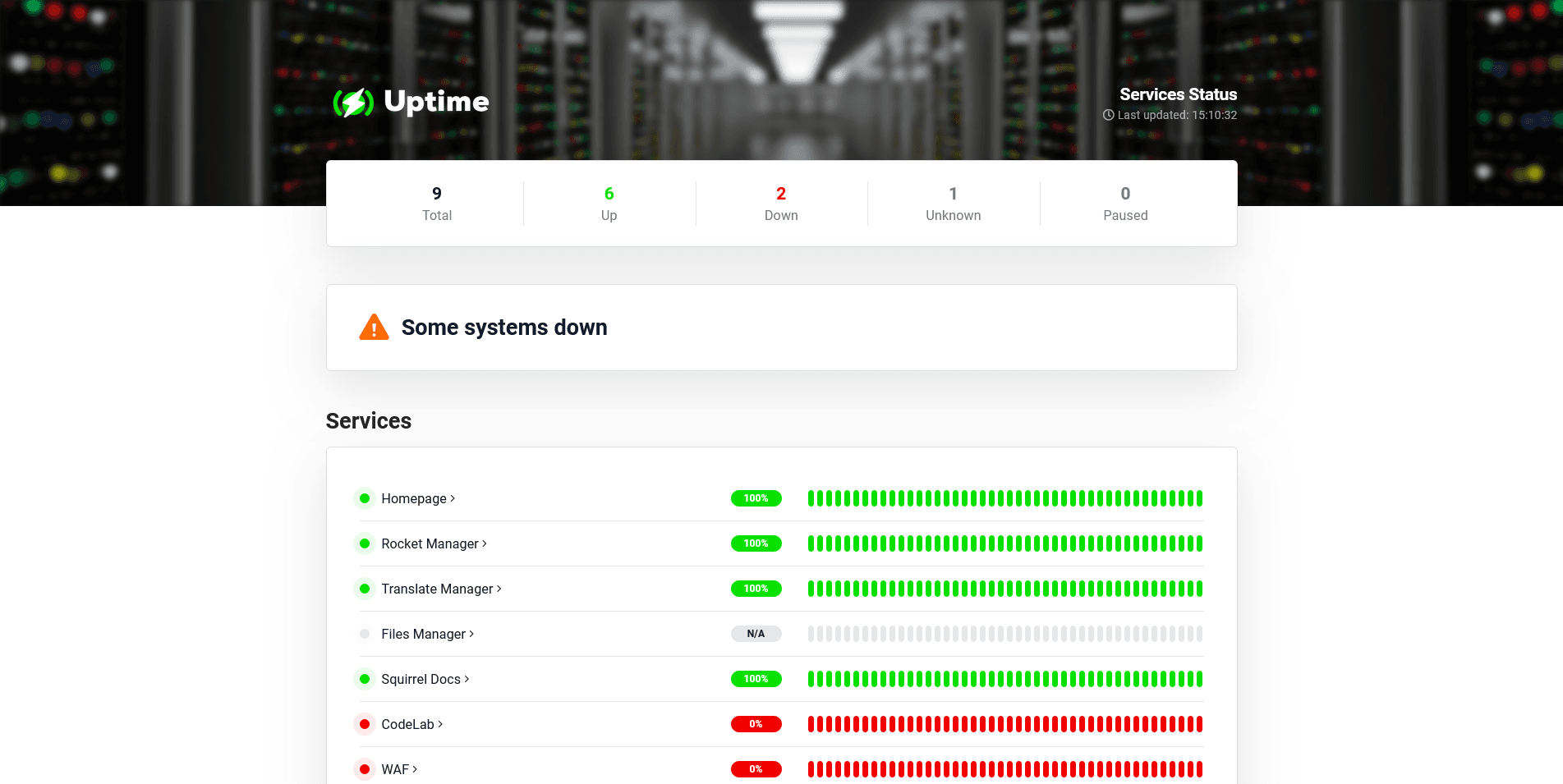
Task: Click the clock icon beside Last updated
Action: (x=1108, y=115)
